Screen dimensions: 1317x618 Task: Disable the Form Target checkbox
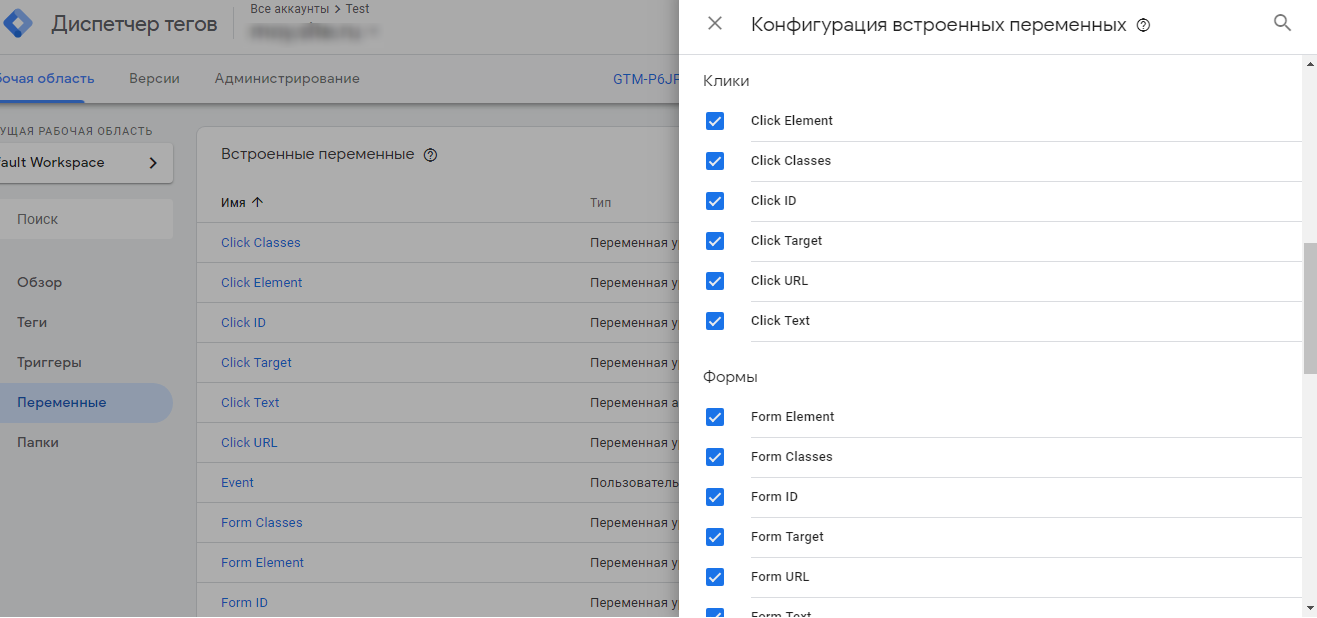click(715, 537)
